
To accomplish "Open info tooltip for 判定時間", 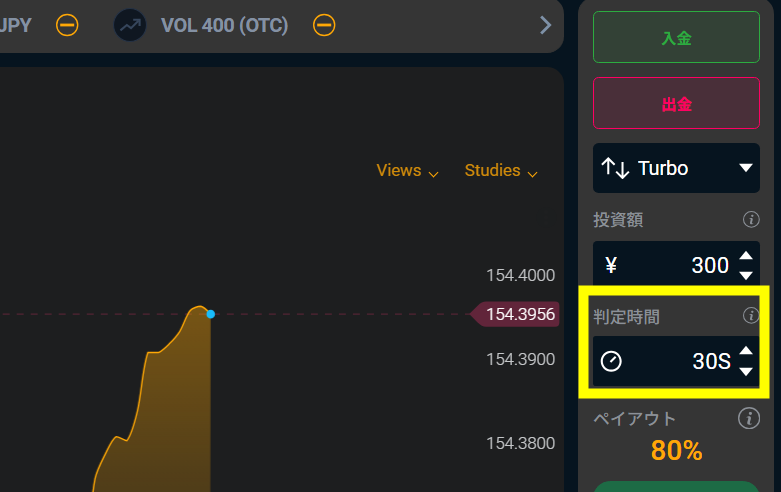I will click(x=750, y=316).
